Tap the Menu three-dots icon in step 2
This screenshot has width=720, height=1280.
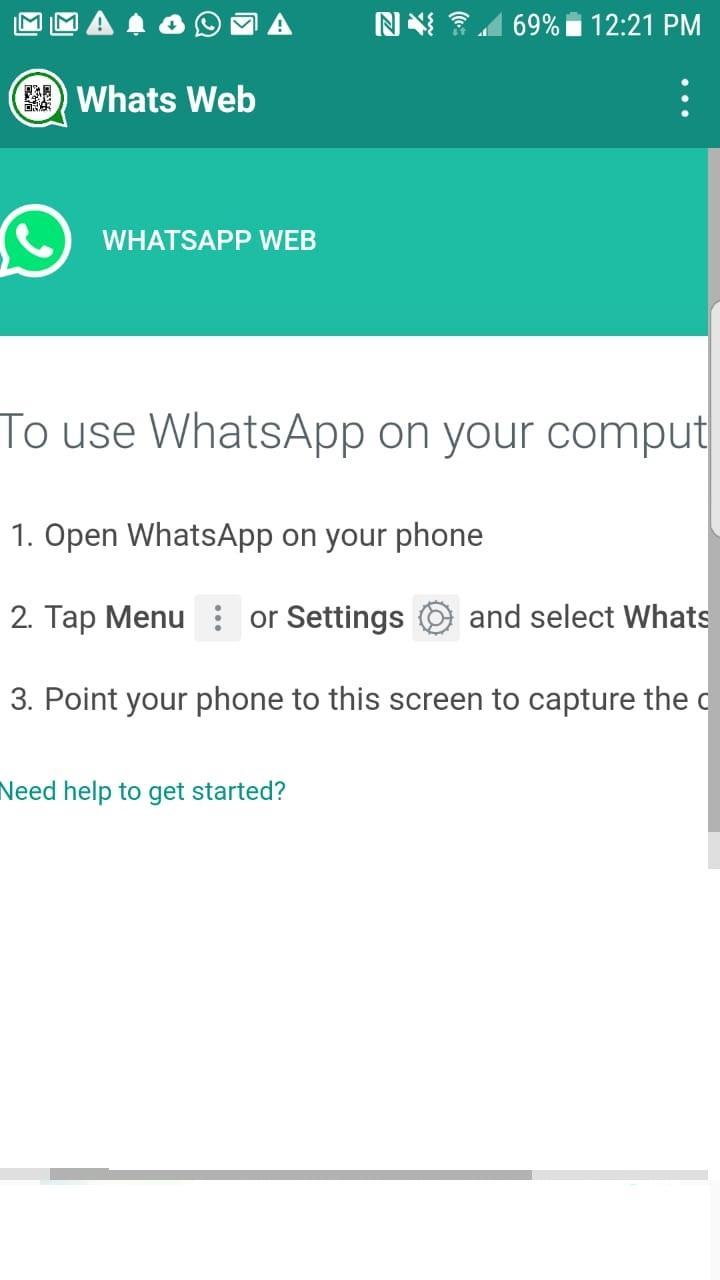217,618
